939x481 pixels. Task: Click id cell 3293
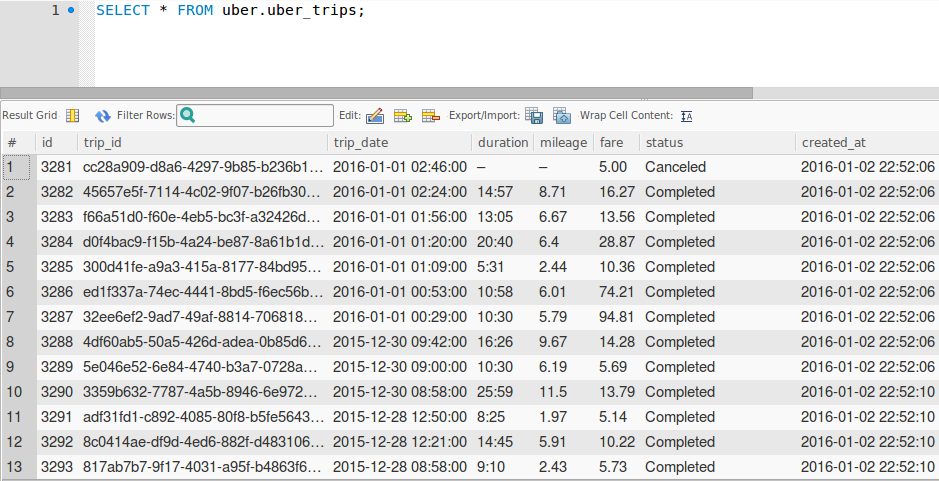point(57,467)
